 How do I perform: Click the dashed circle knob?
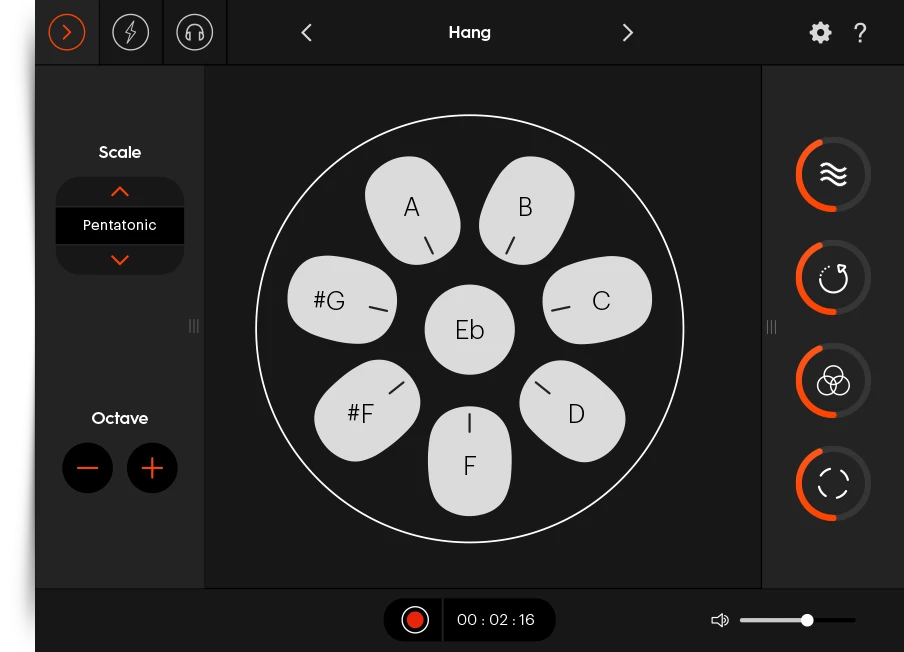pyautogui.click(x=833, y=483)
